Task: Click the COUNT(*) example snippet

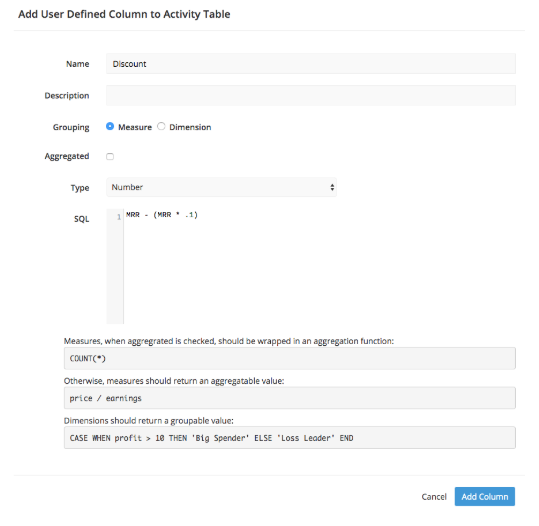Action: click(289, 358)
